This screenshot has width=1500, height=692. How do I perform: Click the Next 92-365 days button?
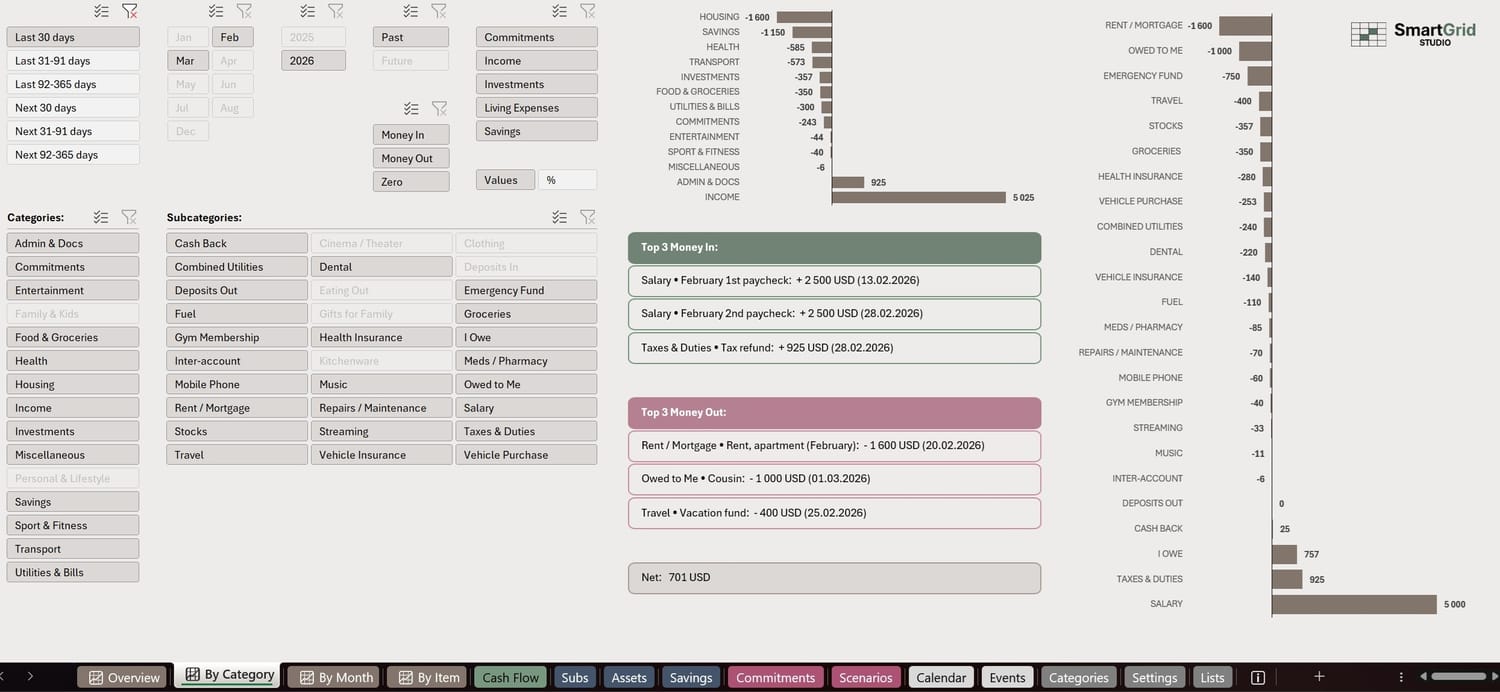[x=72, y=154]
